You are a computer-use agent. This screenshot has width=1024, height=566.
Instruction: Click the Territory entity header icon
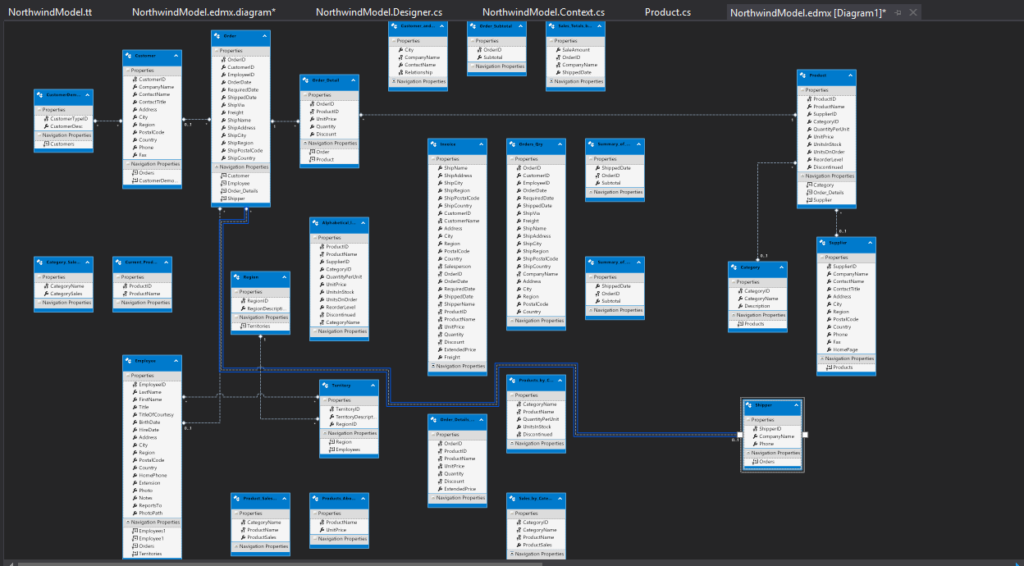coord(326,386)
